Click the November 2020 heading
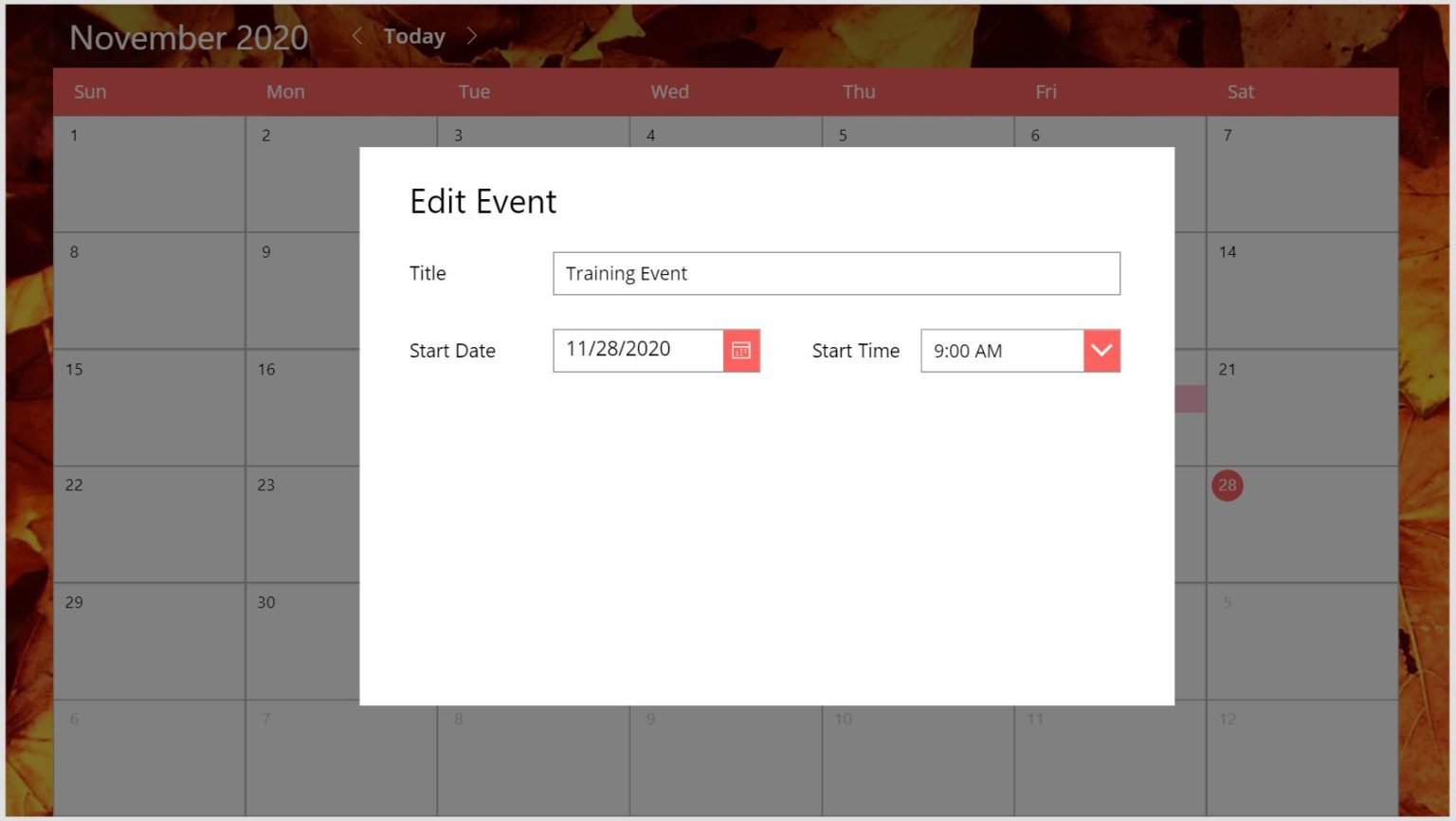 189,36
